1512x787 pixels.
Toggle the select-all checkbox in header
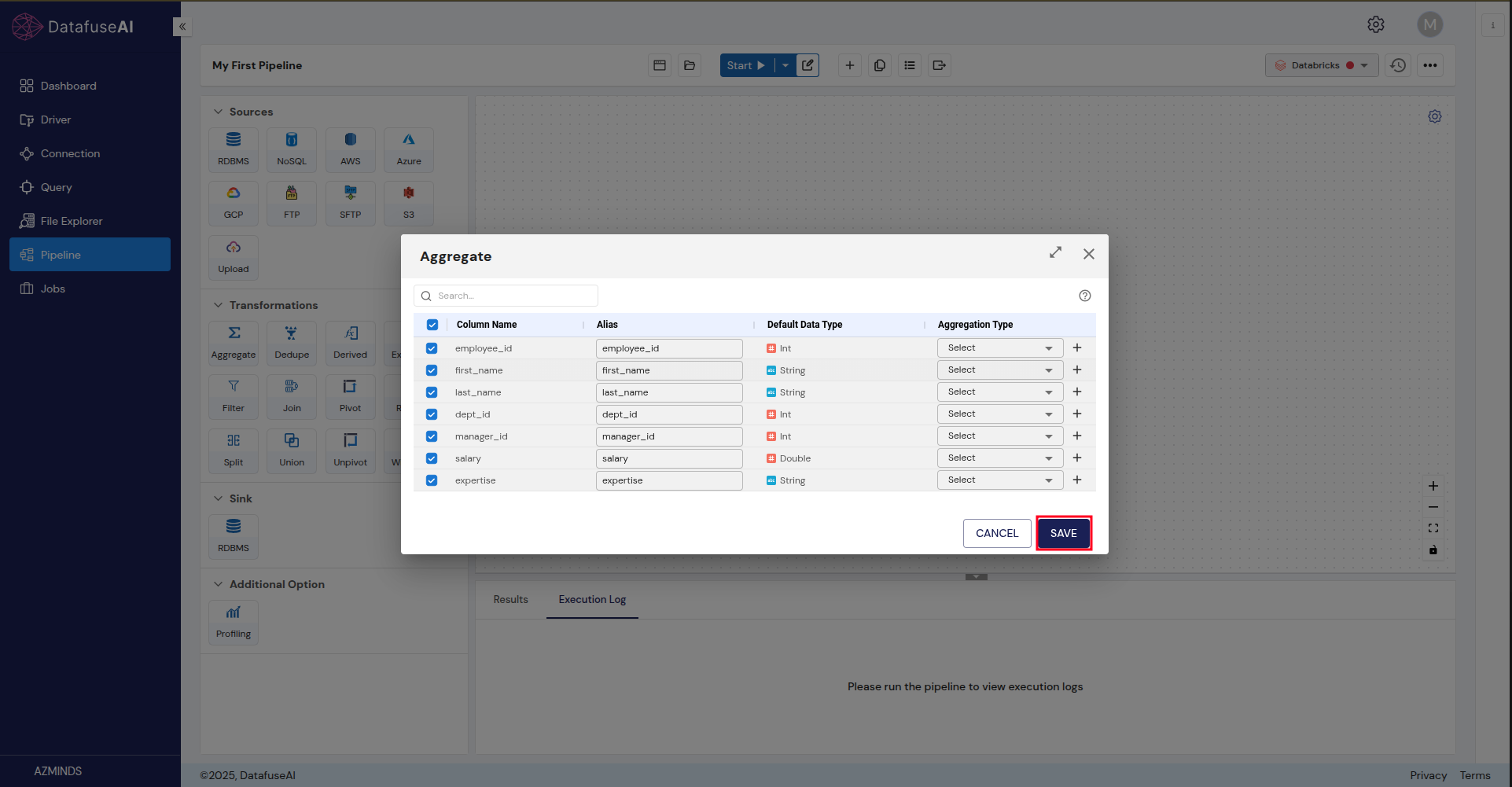(x=432, y=325)
